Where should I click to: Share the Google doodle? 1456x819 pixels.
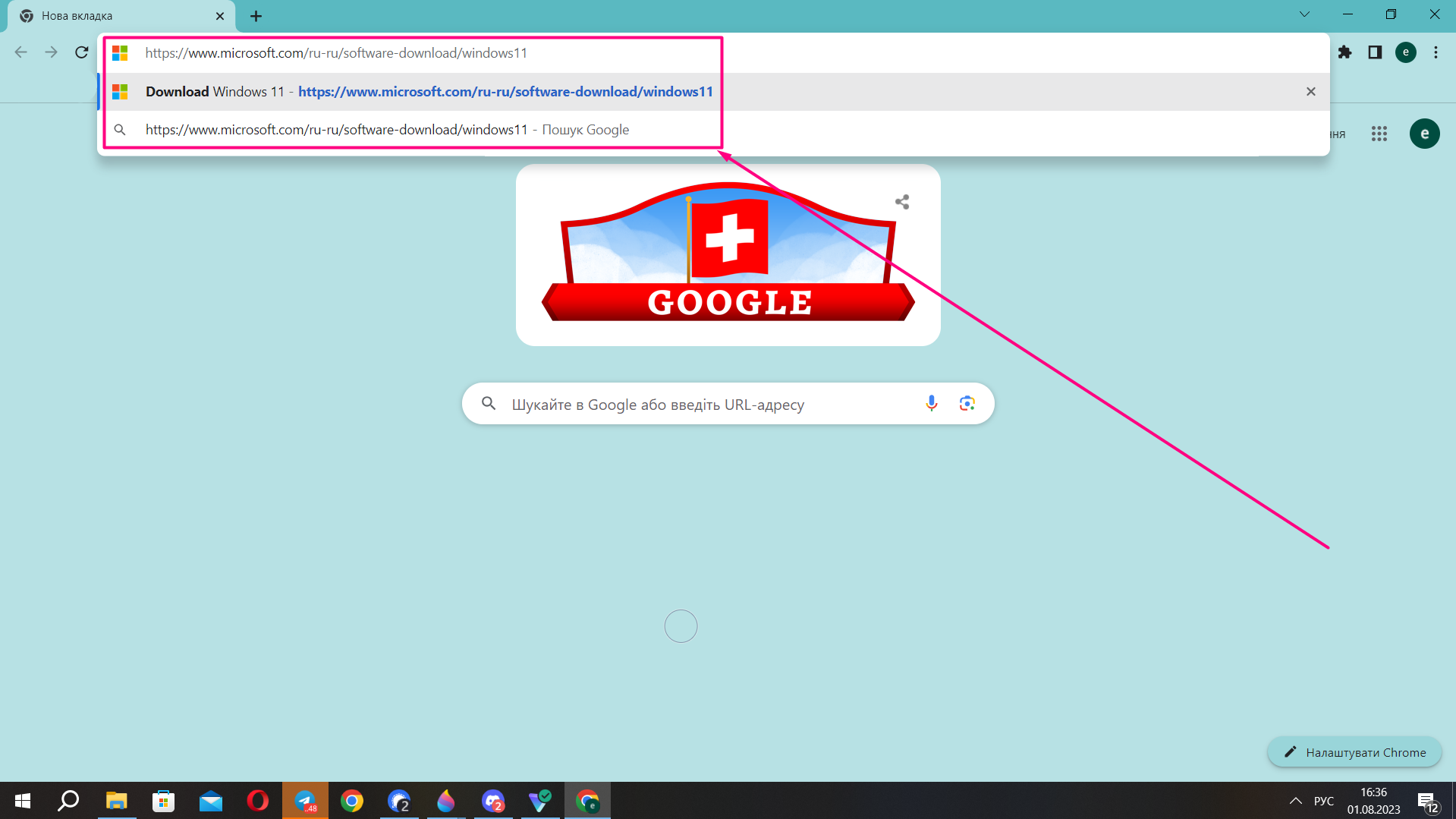[x=902, y=202]
